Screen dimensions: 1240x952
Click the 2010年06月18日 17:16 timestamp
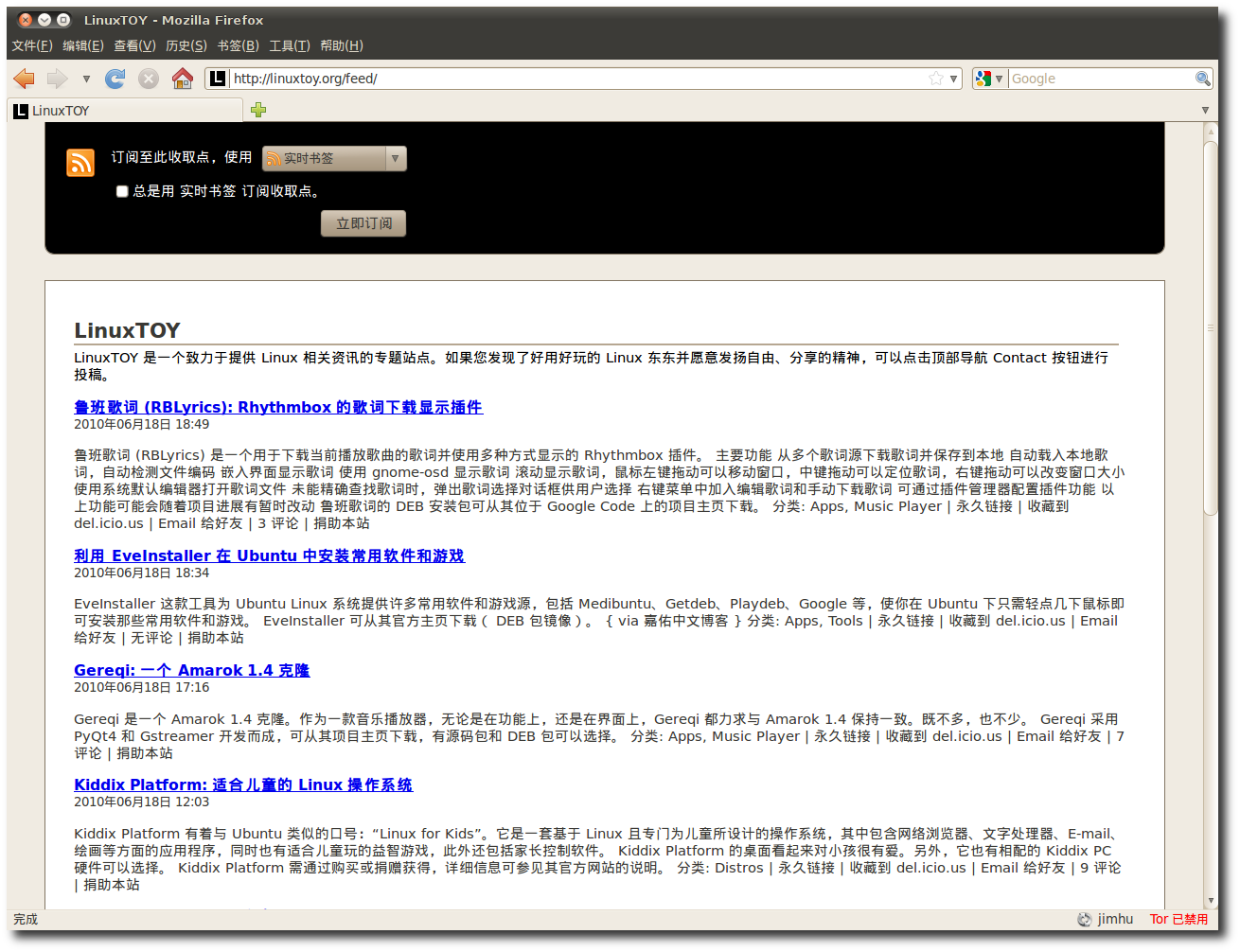[x=142, y=687]
